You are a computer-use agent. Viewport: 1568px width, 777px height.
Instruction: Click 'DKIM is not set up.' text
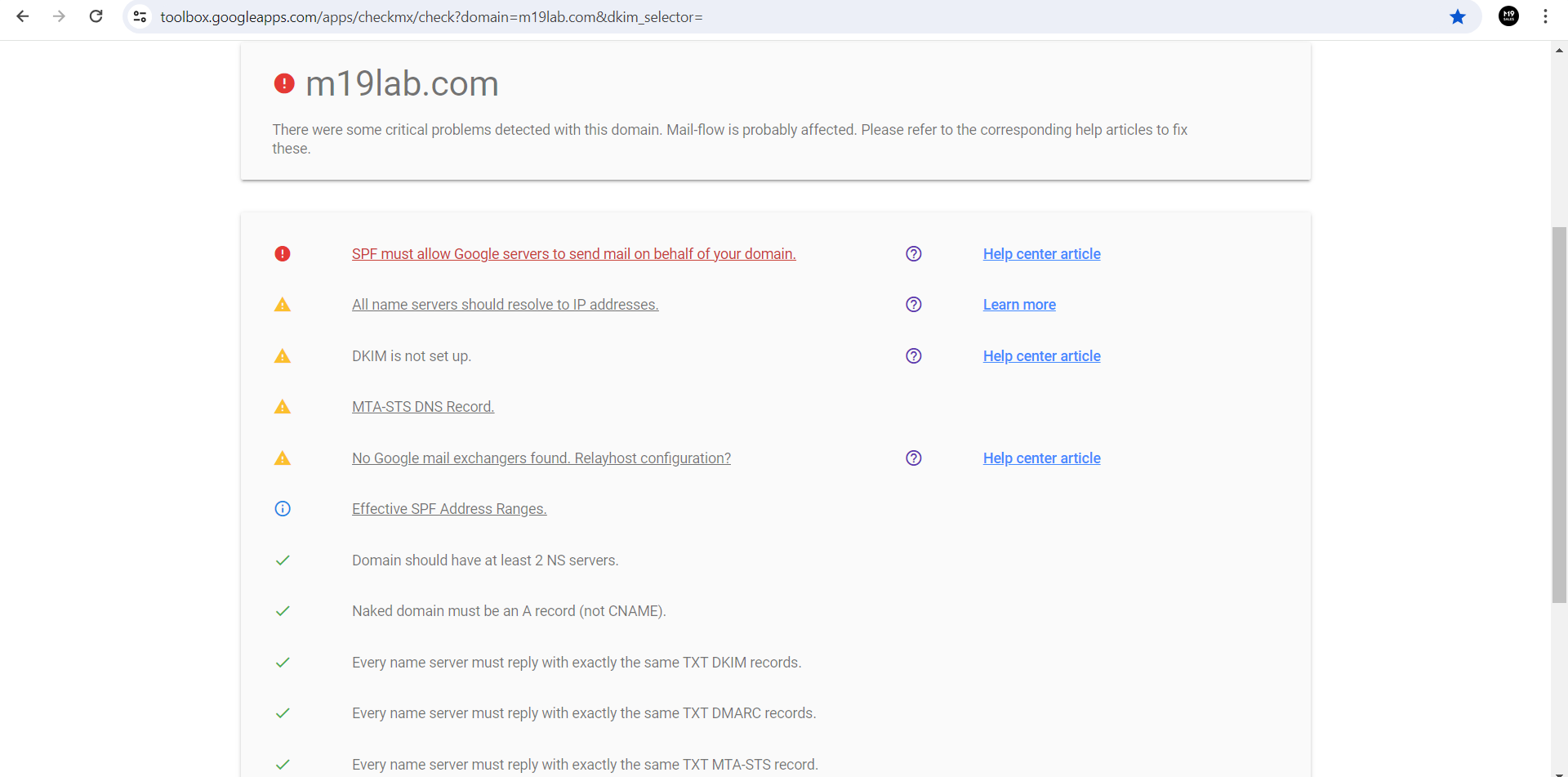pyautogui.click(x=412, y=356)
